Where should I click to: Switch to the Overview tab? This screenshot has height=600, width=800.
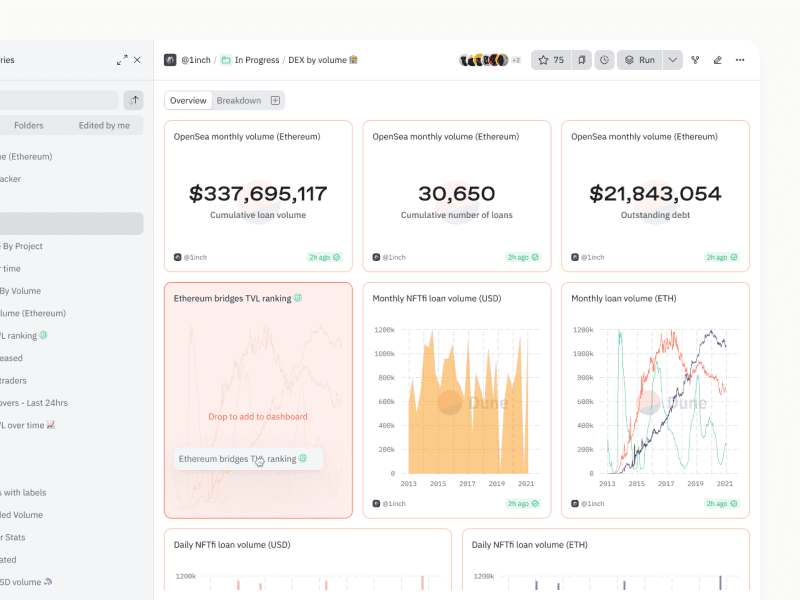[188, 100]
